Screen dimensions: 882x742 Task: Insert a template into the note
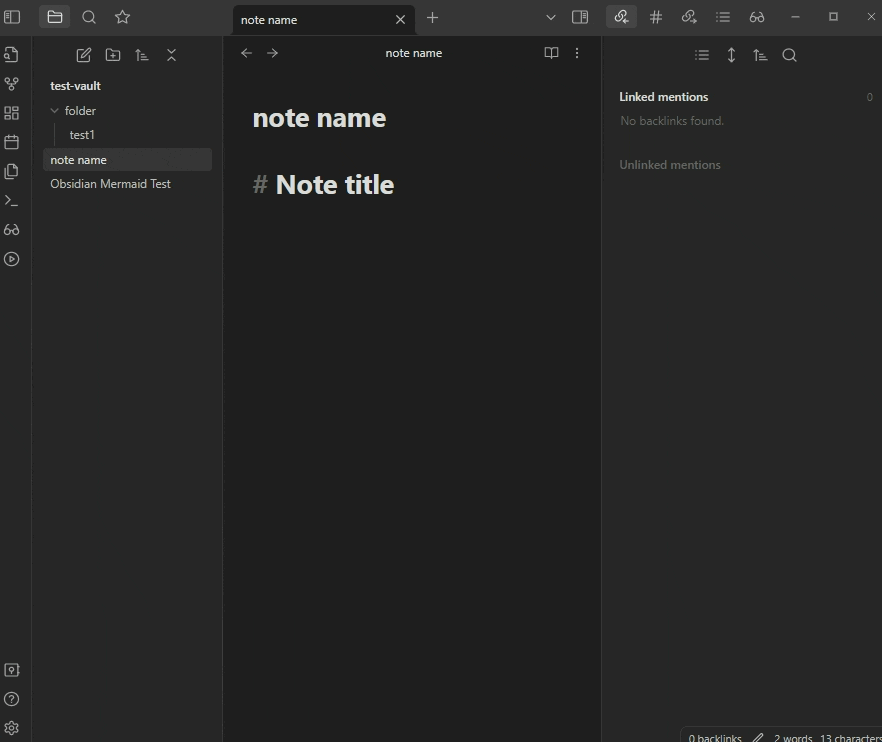(12, 170)
